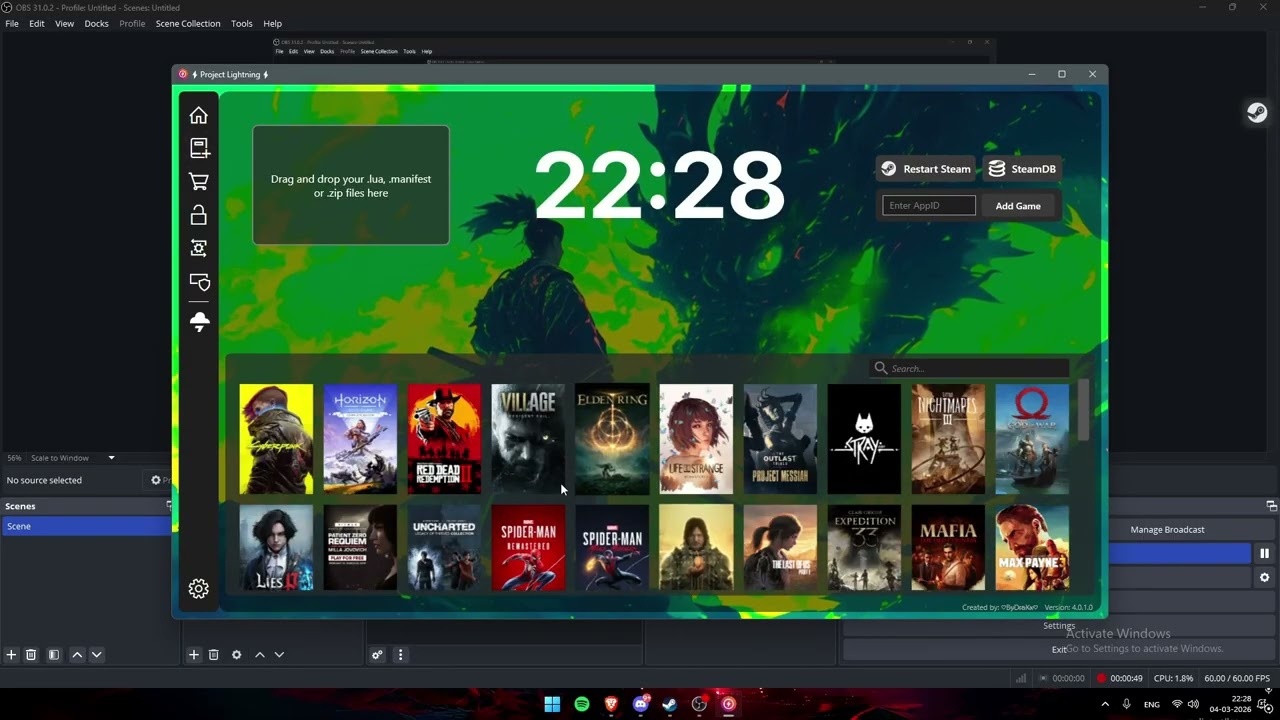Screen dimensions: 1280x720
Task: Open the audio mixer three-dot menu
Action: click(400, 655)
